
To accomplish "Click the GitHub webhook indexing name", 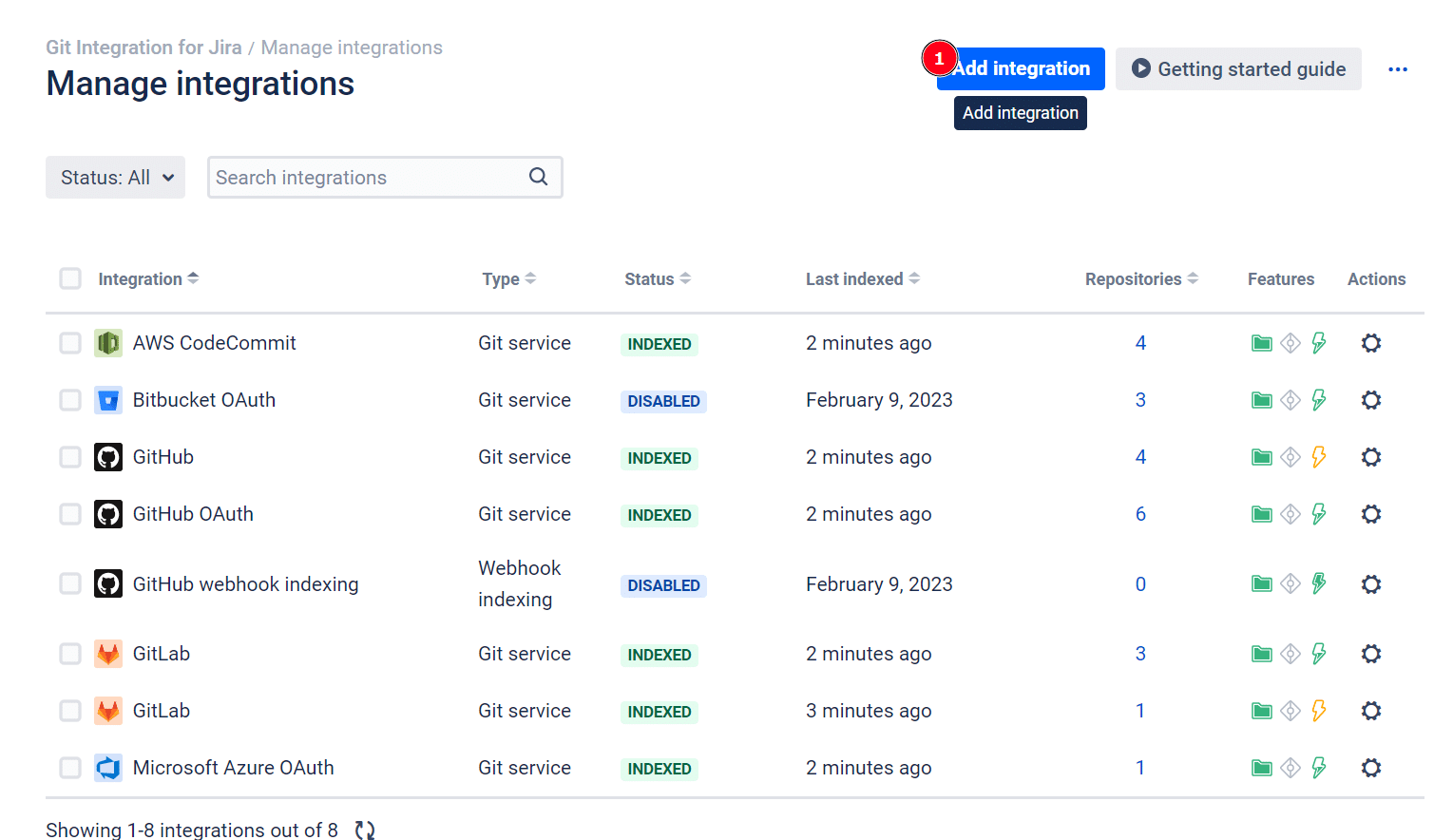I will pyautogui.click(x=246, y=584).
